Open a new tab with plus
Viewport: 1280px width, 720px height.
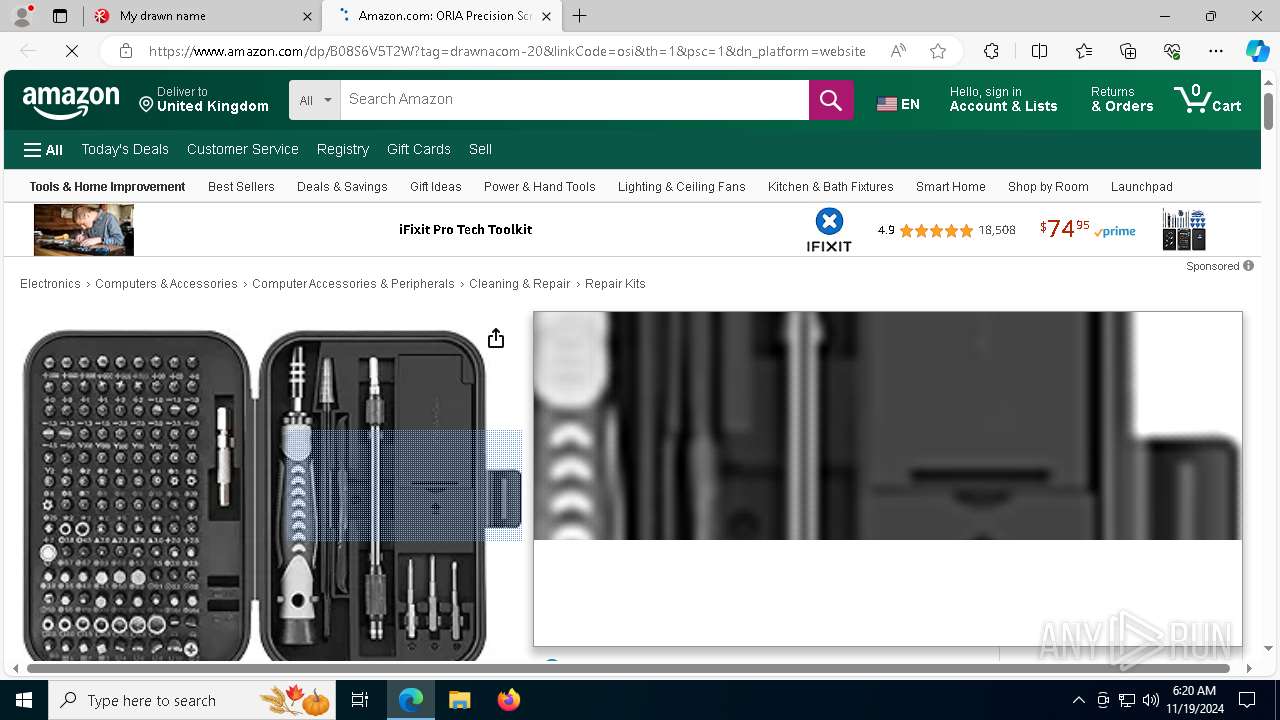point(580,16)
